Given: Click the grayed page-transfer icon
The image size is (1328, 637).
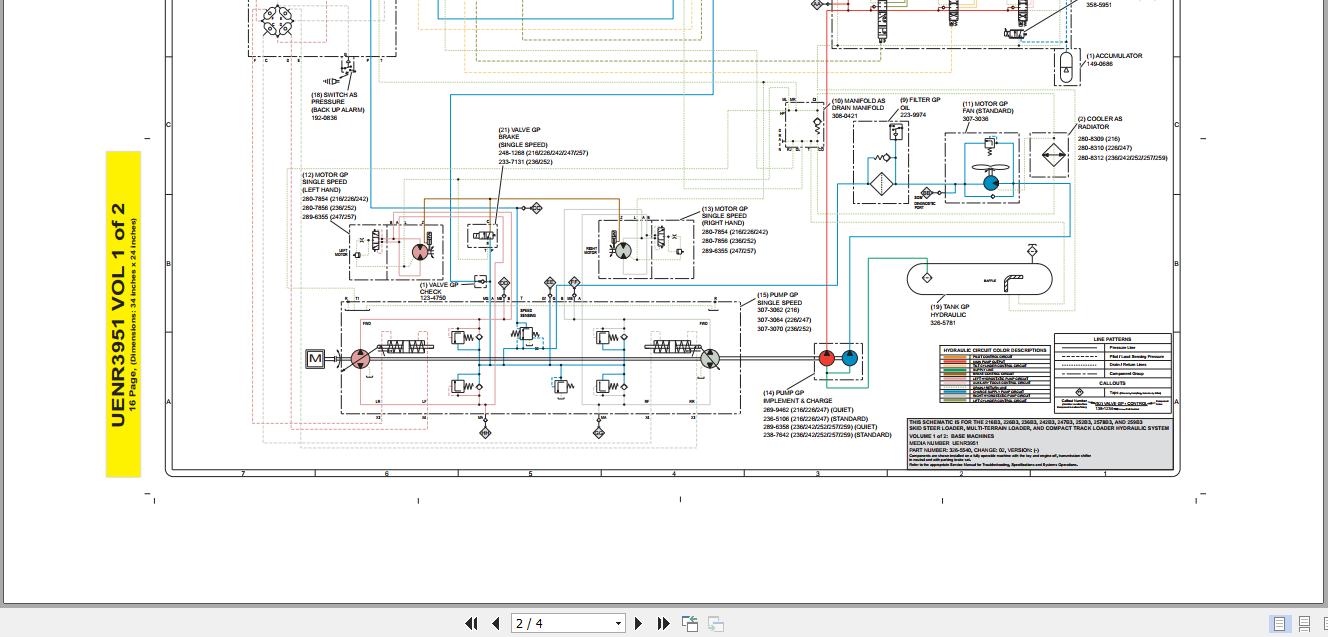Looking at the screenshot, I should point(715,623).
